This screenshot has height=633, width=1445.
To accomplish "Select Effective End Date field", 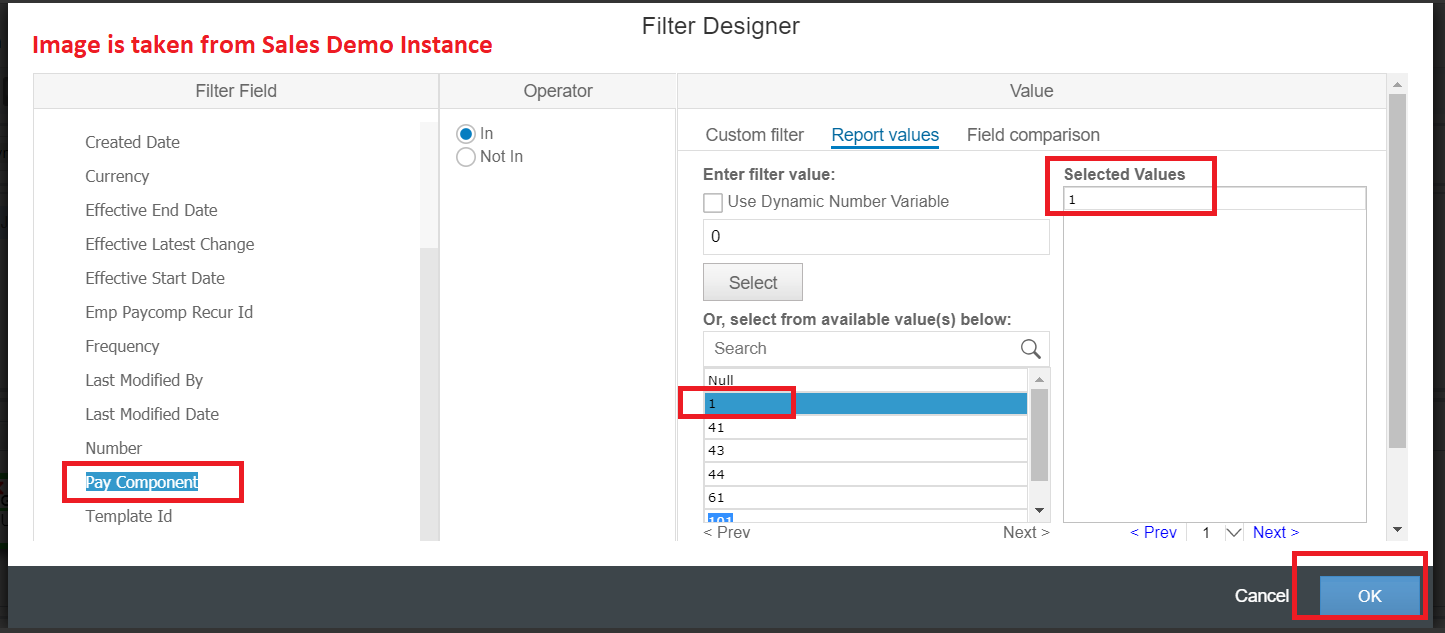I will (x=151, y=210).
